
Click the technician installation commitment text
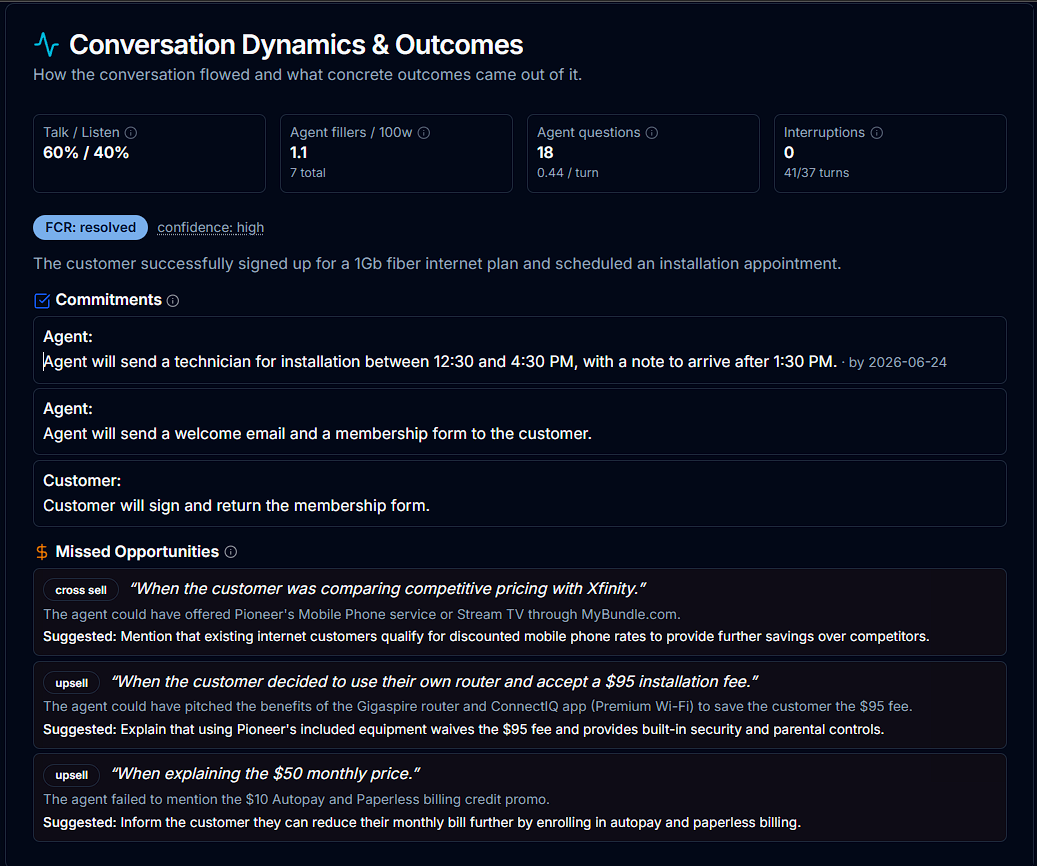(x=440, y=362)
